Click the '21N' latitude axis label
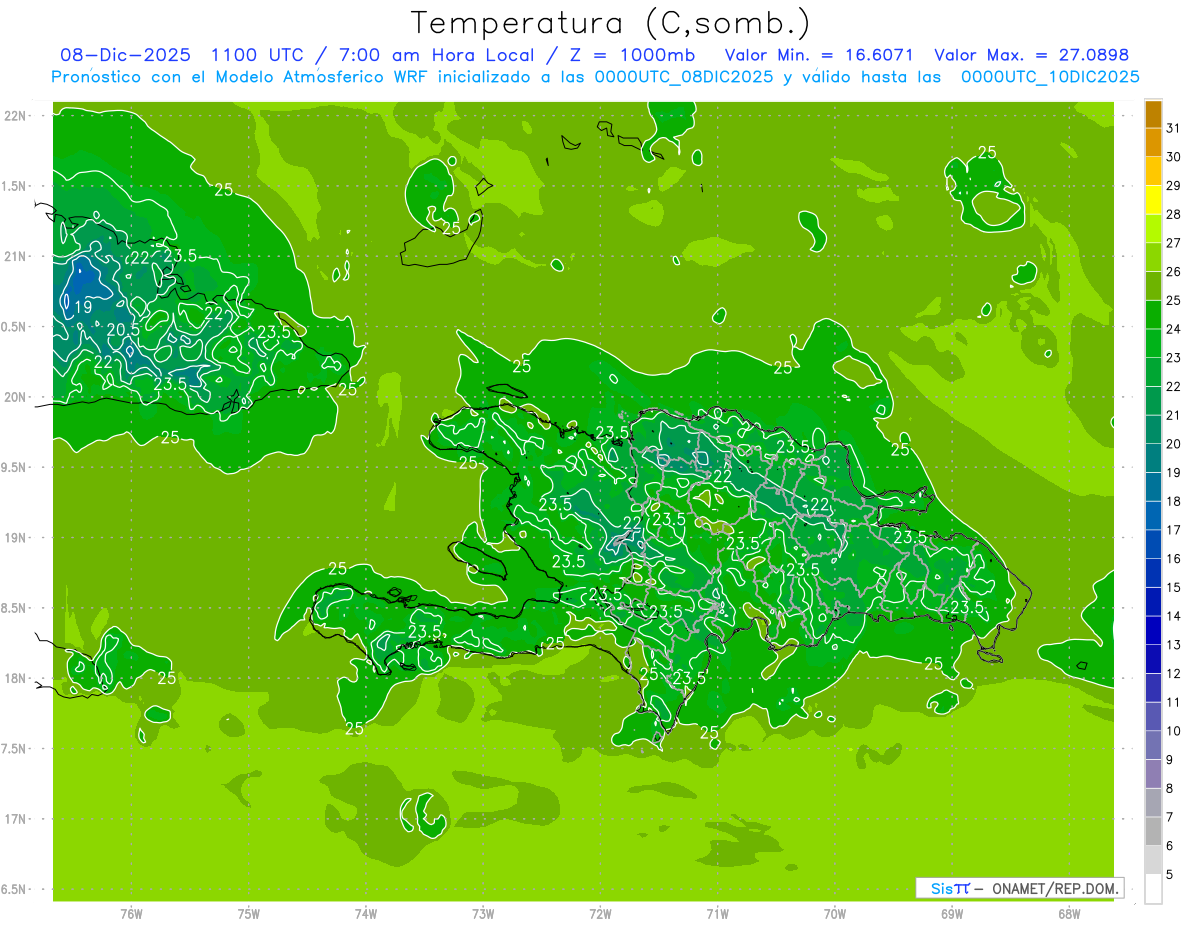 click(x=17, y=257)
